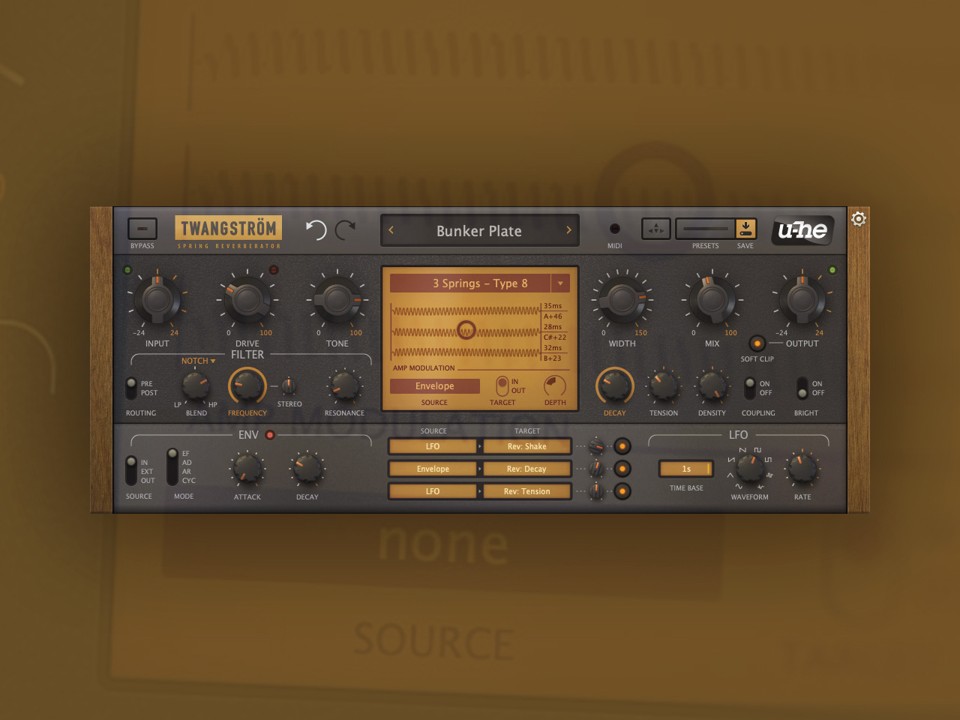Click the Bypass button
The height and width of the screenshot is (720, 960).
pos(142,229)
